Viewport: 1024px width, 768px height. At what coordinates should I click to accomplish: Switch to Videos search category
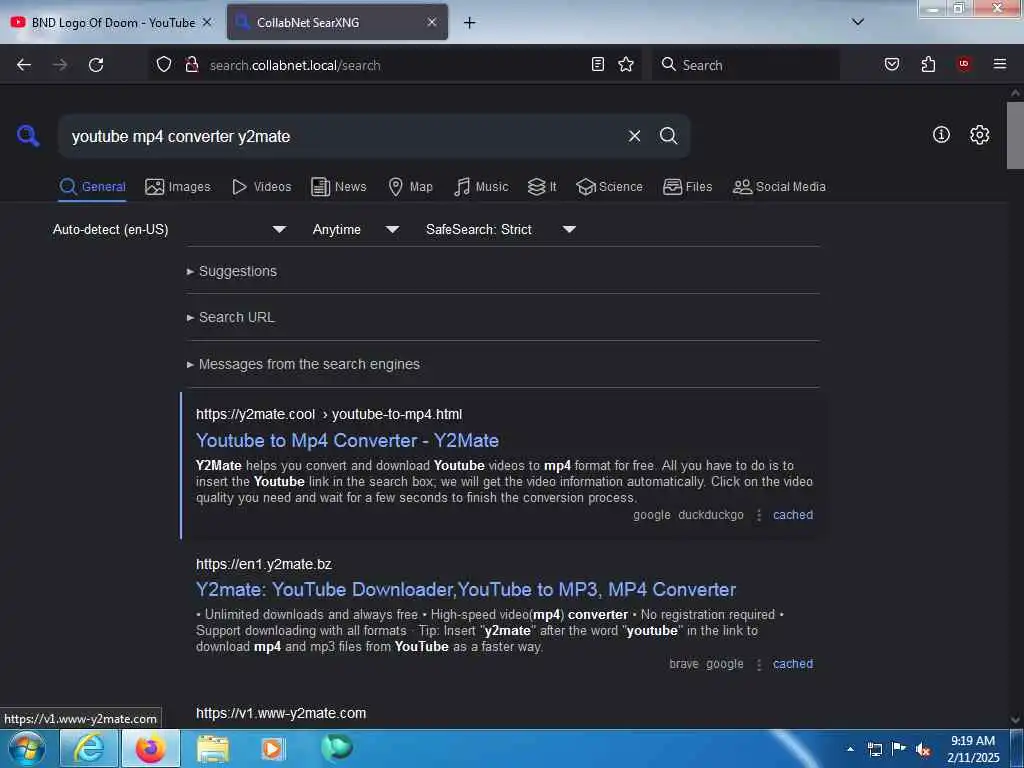(262, 187)
